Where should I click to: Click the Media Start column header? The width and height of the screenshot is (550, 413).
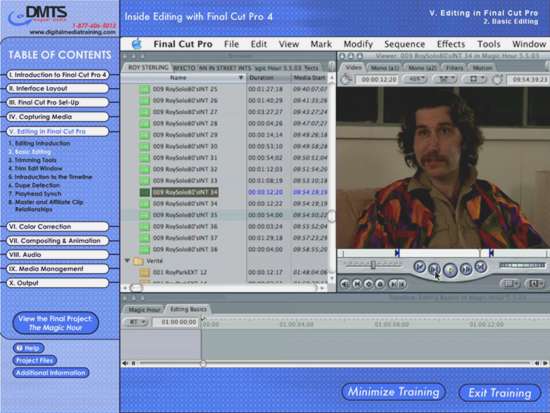click(x=309, y=78)
